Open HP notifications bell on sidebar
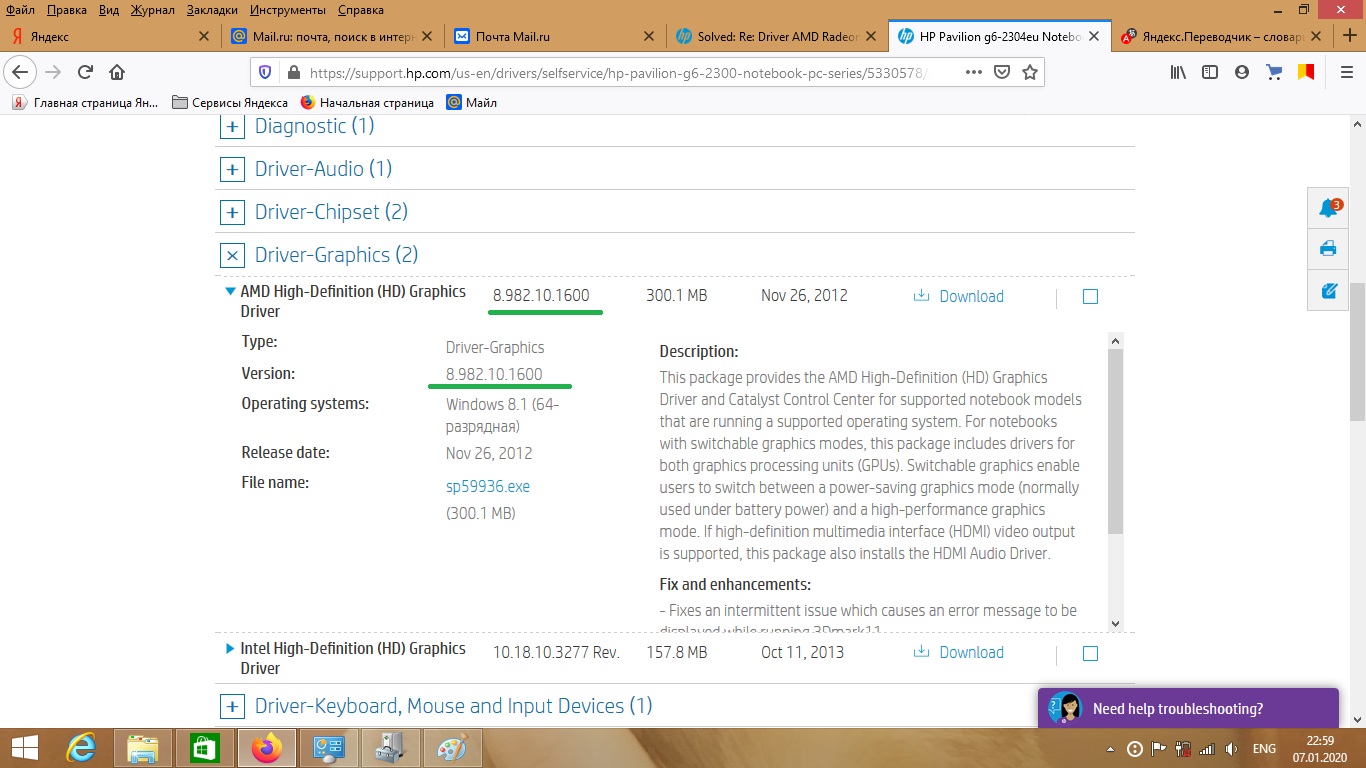Viewport: 1366px width, 768px height. [x=1329, y=208]
